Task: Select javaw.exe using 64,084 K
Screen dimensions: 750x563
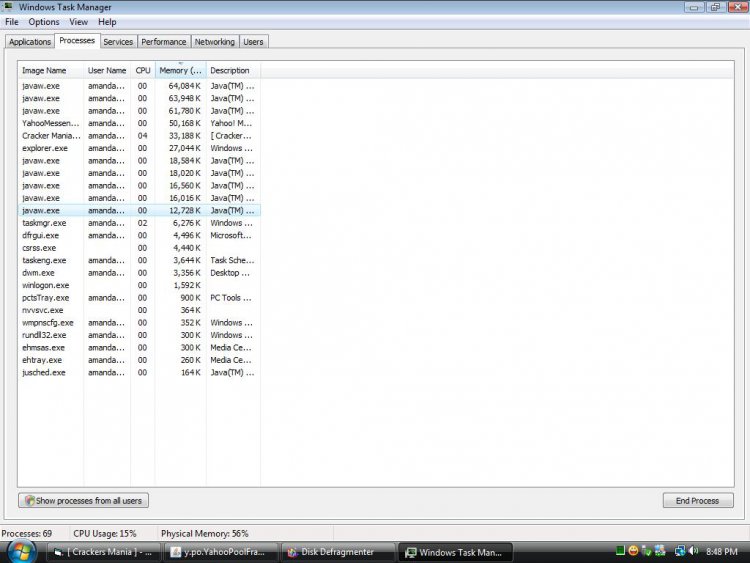Action: coord(139,86)
